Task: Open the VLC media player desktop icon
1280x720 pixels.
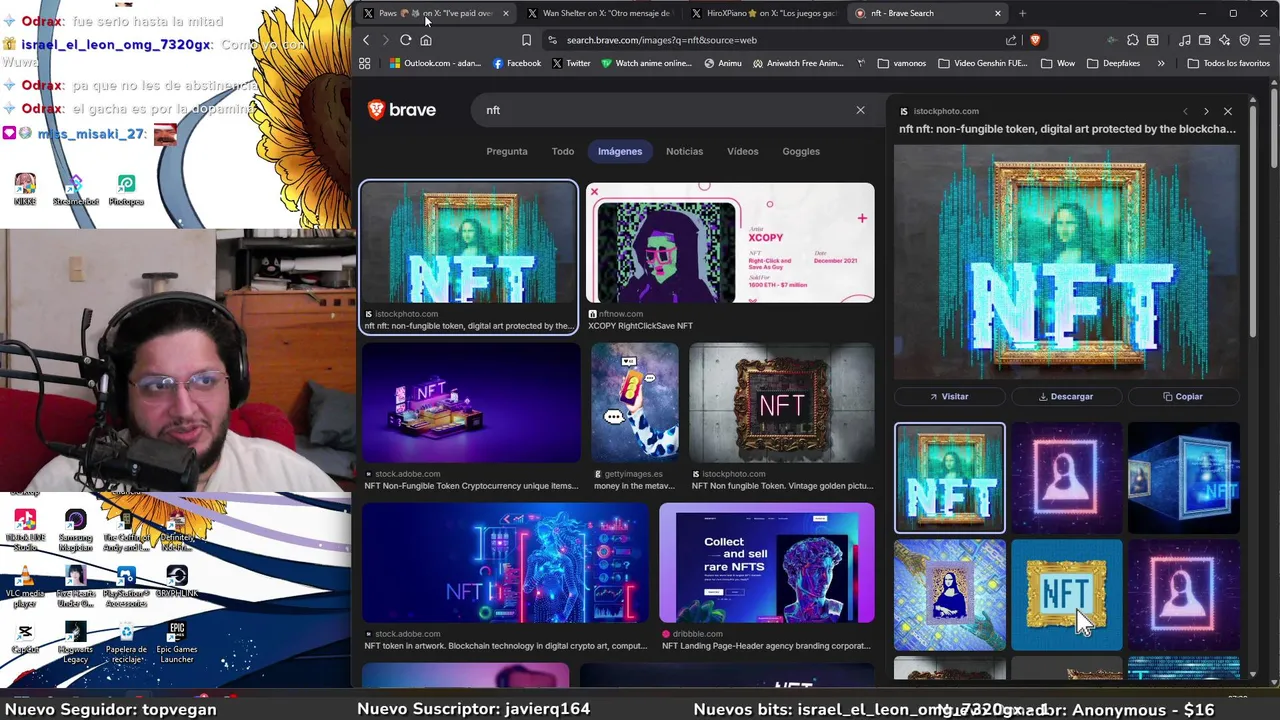Action: (x=25, y=587)
